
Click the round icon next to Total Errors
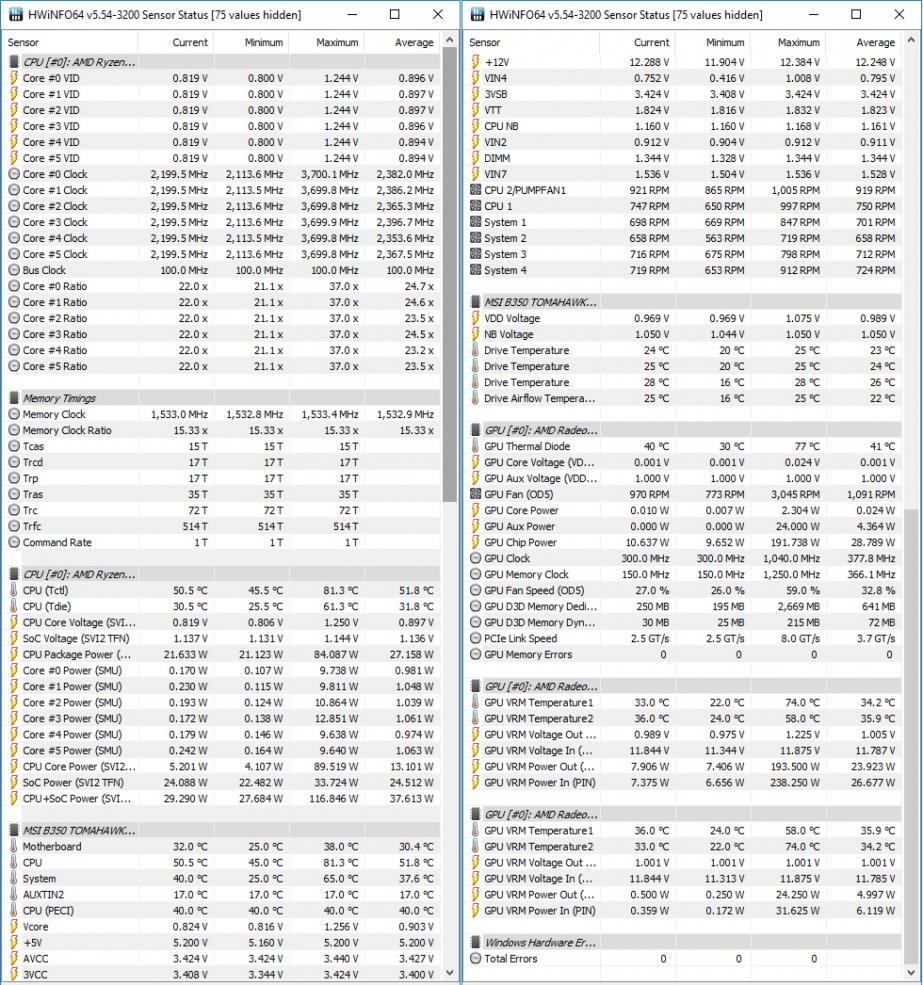tap(476, 959)
